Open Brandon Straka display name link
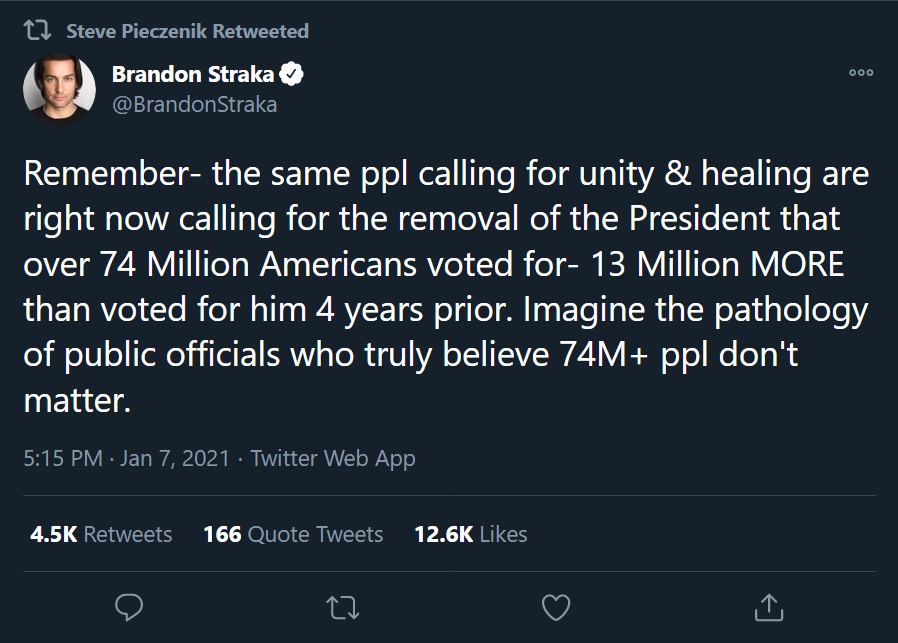This screenshot has width=898, height=643. (193, 74)
